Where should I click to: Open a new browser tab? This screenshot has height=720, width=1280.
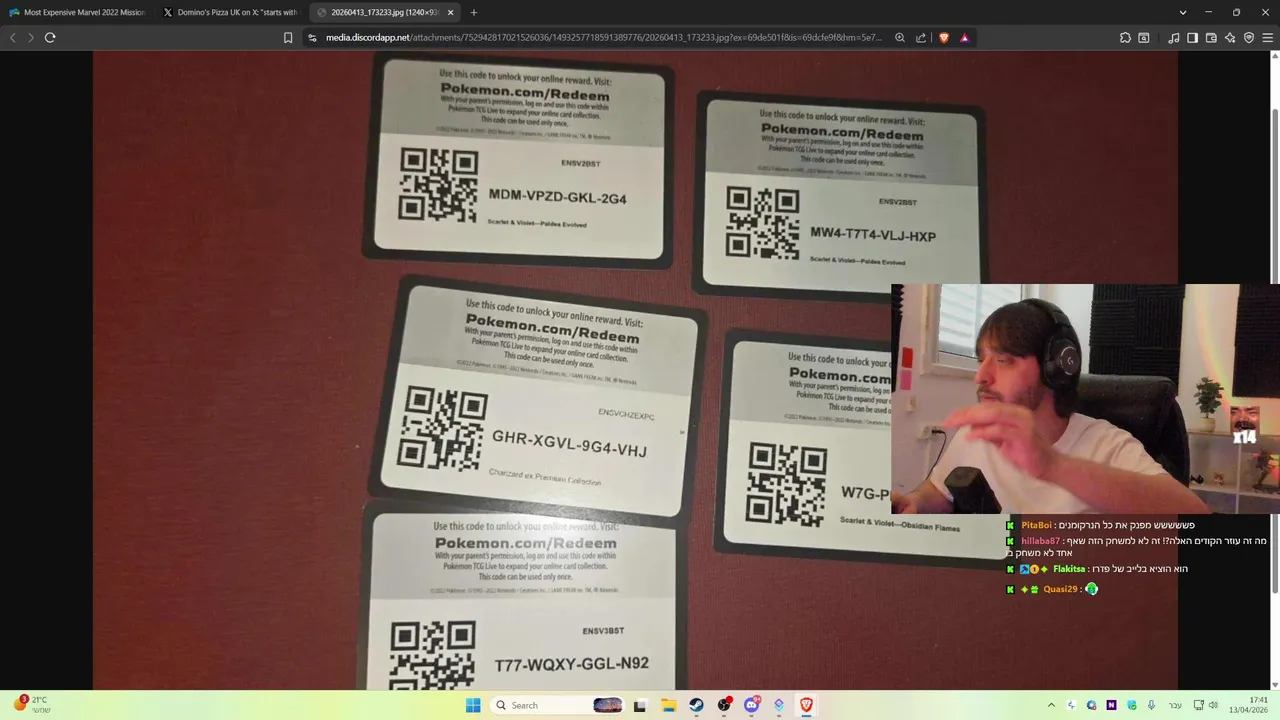click(x=474, y=12)
